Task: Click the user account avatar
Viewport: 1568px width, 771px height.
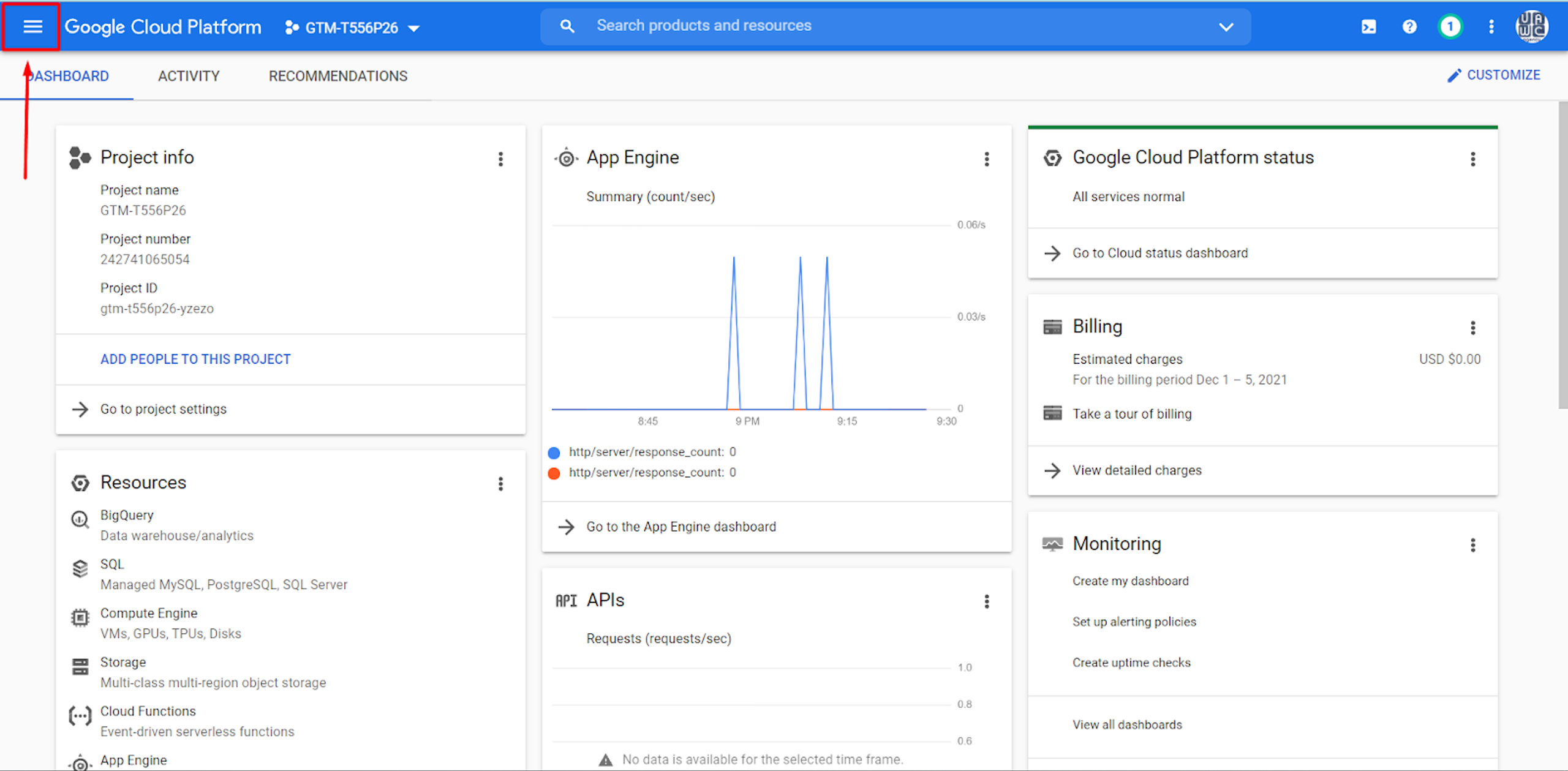Action: pyautogui.click(x=1532, y=27)
